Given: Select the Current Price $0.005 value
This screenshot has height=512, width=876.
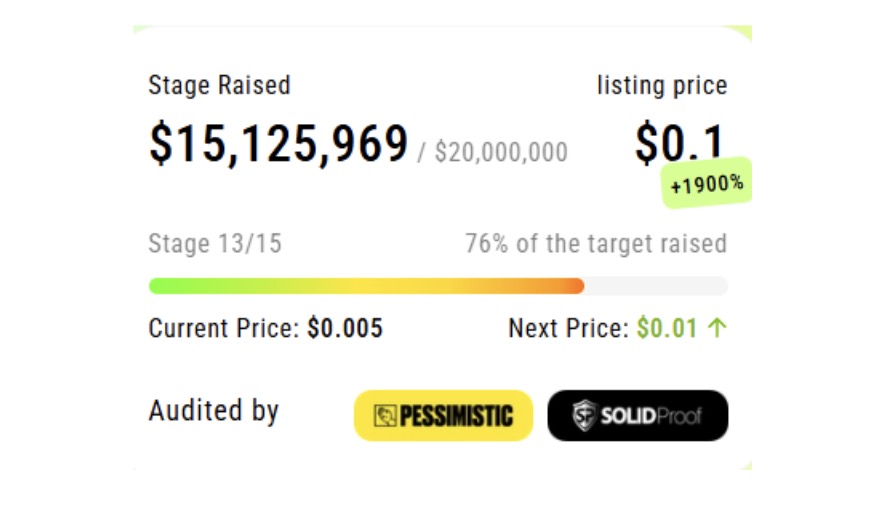Looking at the screenshot, I should (x=345, y=328).
